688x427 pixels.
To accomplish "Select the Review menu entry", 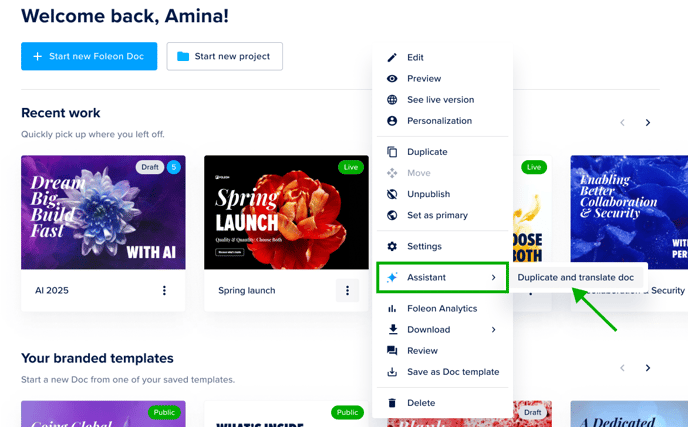I will pos(442,351).
